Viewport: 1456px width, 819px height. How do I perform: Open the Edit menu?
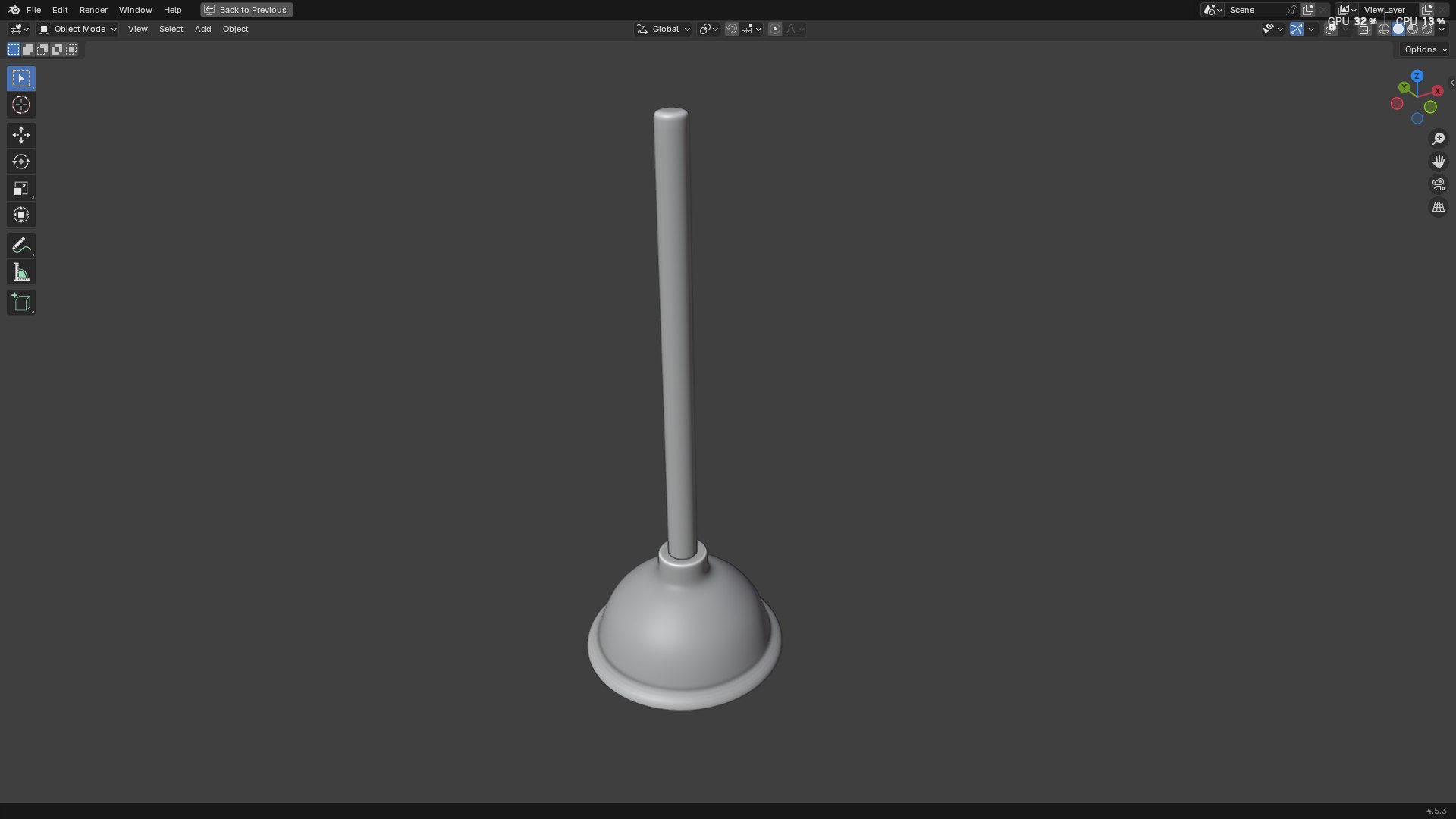tap(60, 10)
